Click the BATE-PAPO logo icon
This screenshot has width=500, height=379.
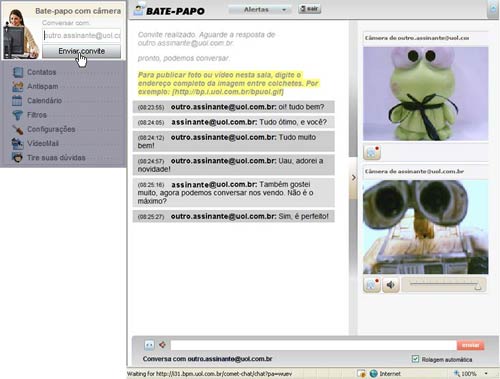[139, 9]
